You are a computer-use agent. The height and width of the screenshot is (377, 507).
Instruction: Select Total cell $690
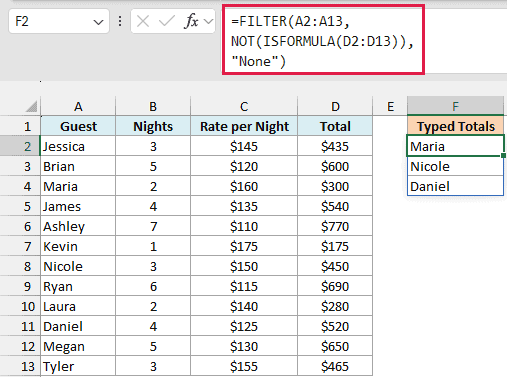(x=335, y=286)
